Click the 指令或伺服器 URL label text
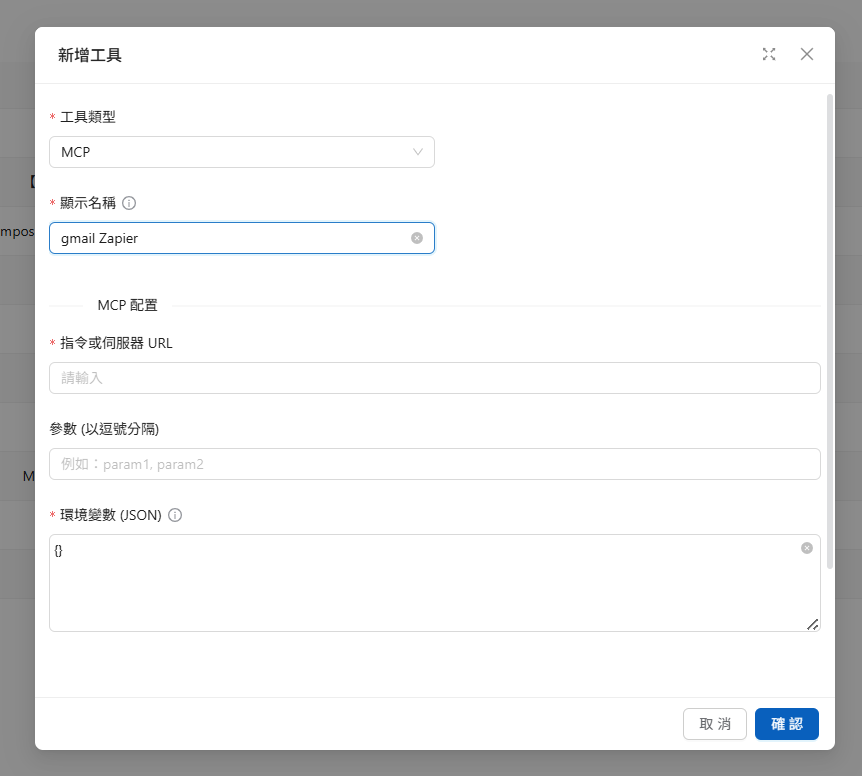This screenshot has height=776, width=862. click(x=116, y=343)
